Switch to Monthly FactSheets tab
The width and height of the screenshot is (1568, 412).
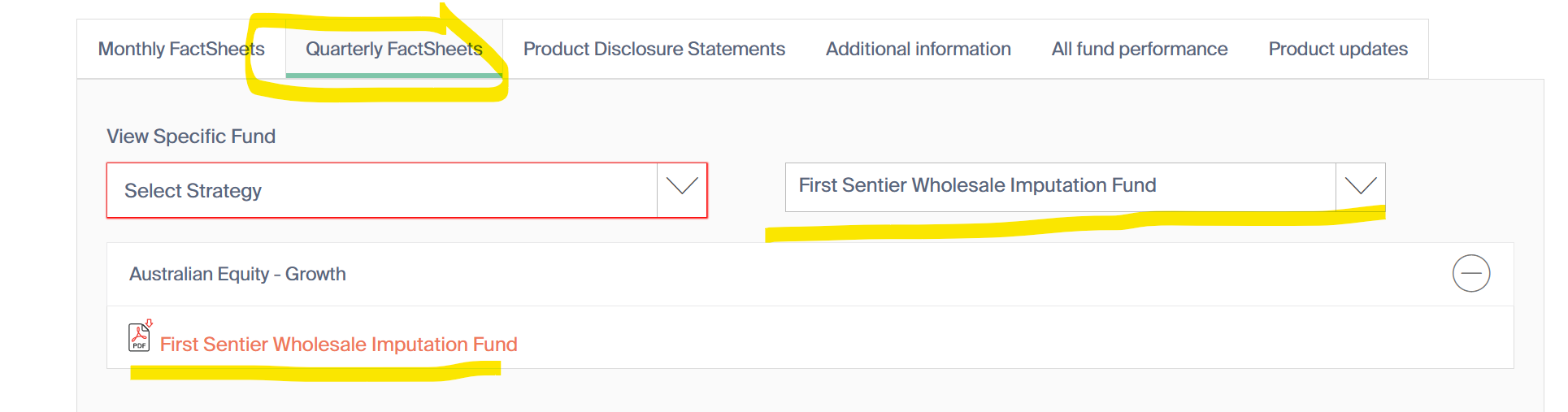pos(181,50)
